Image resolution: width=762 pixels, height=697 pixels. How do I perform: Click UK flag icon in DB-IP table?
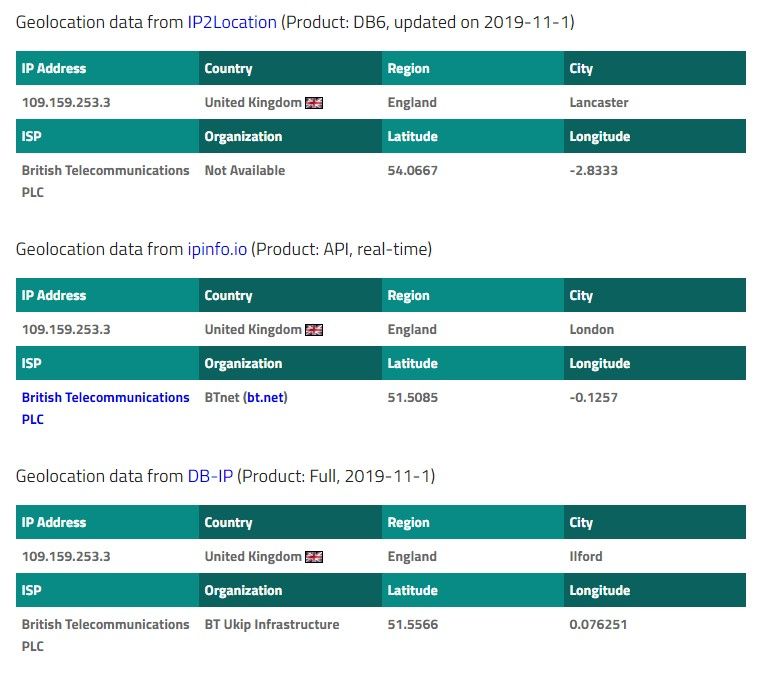(314, 557)
